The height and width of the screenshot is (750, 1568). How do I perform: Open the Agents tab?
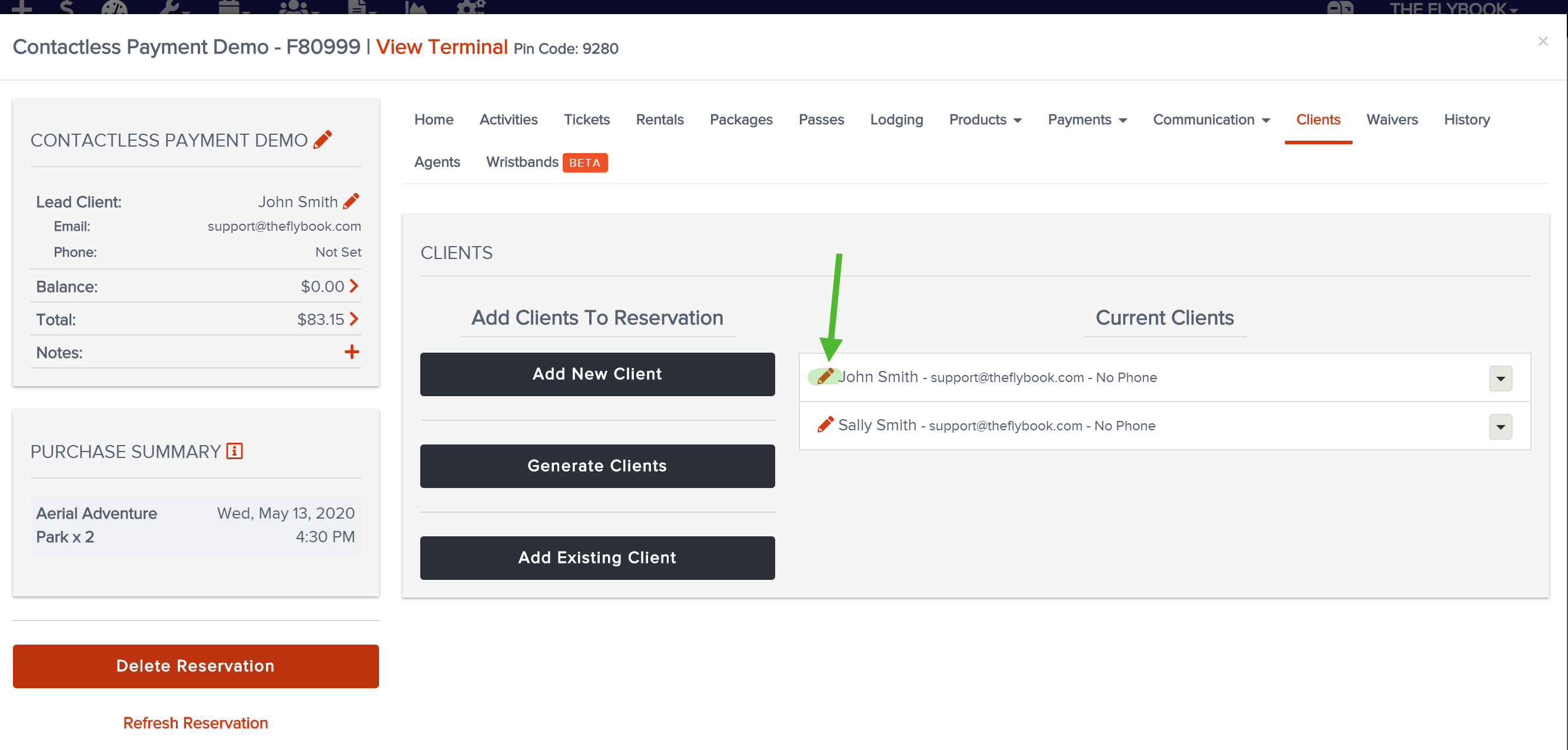pos(437,162)
